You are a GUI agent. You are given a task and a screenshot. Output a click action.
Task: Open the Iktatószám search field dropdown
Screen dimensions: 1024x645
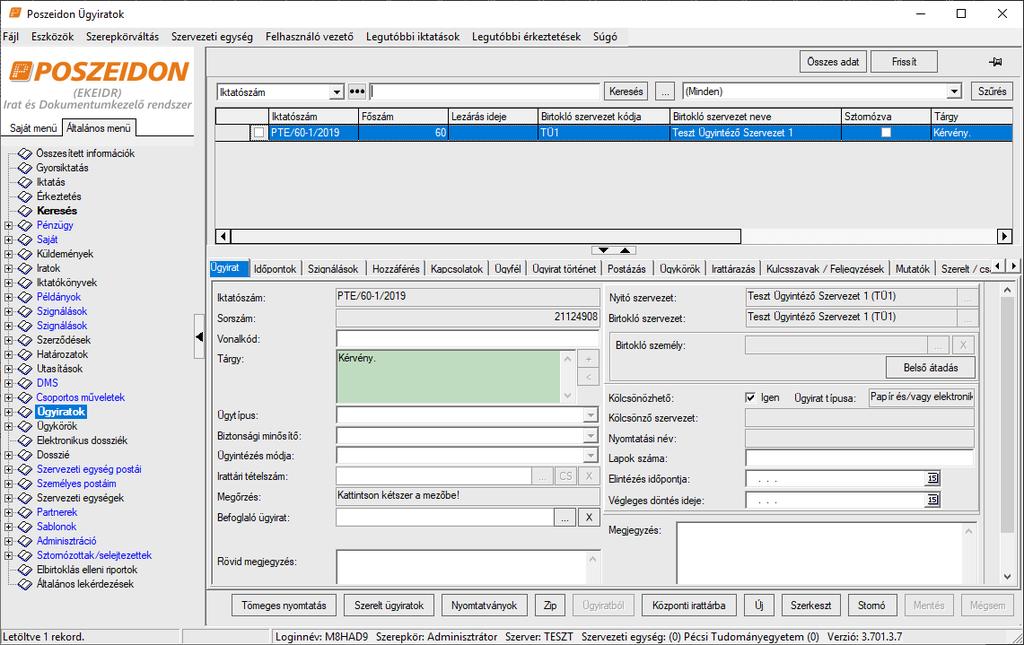(x=336, y=92)
